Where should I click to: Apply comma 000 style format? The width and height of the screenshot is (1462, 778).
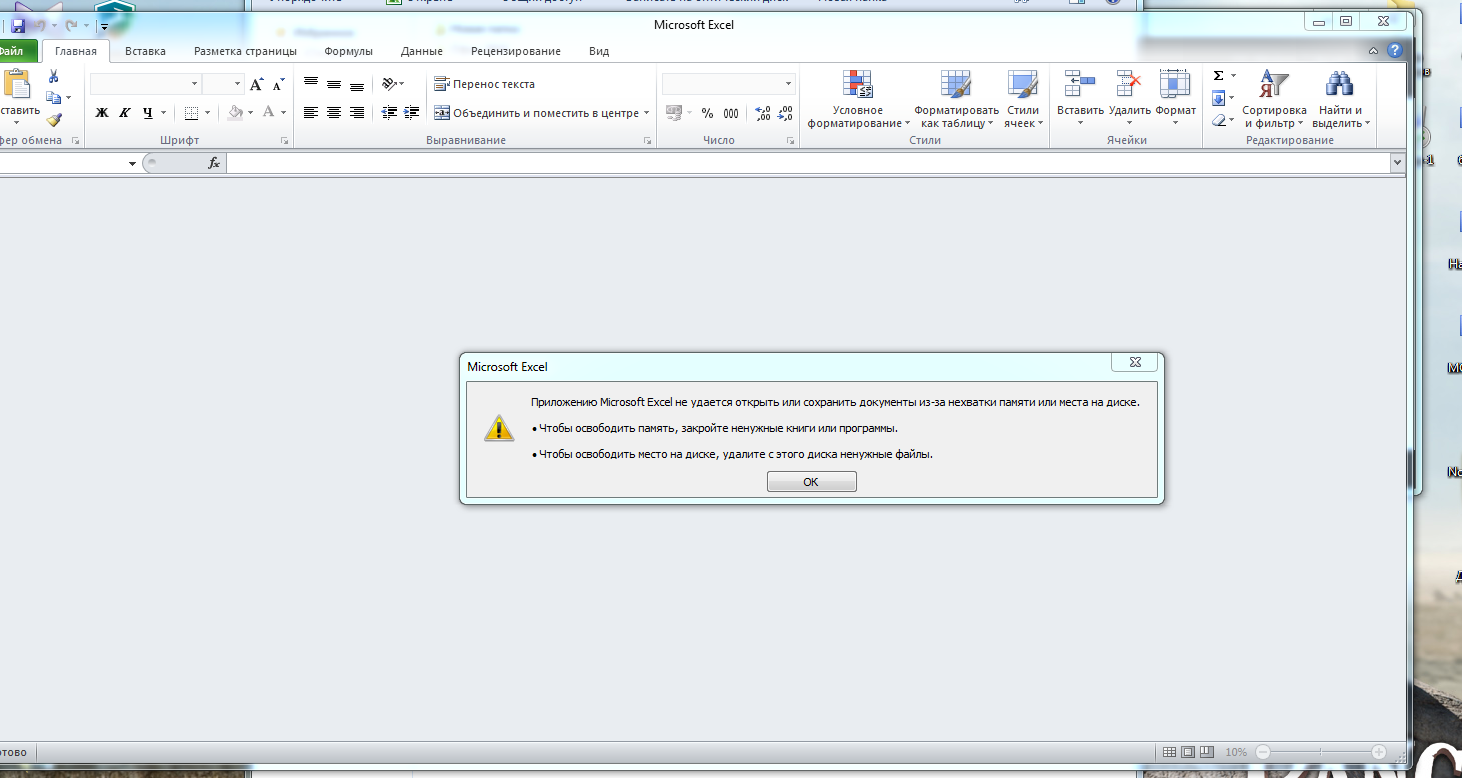pyautogui.click(x=731, y=113)
